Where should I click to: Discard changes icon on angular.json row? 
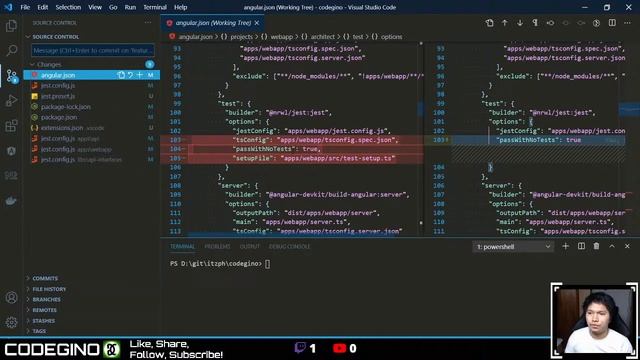(130, 75)
